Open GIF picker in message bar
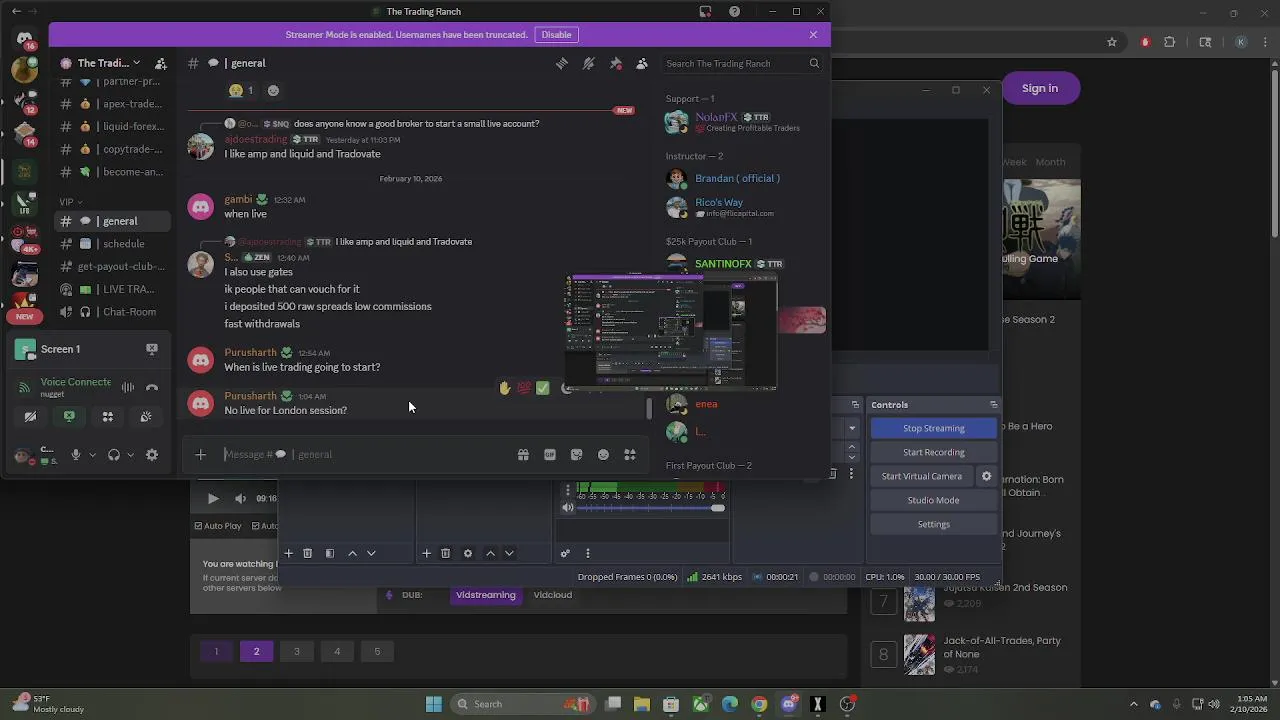1280x720 pixels. click(x=550, y=455)
